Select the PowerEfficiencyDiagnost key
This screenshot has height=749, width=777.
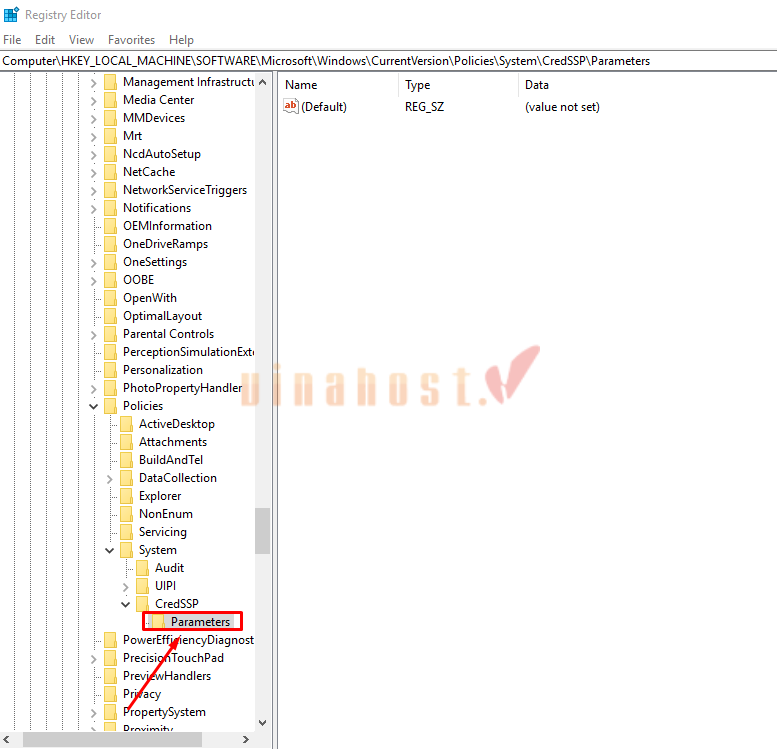point(188,640)
